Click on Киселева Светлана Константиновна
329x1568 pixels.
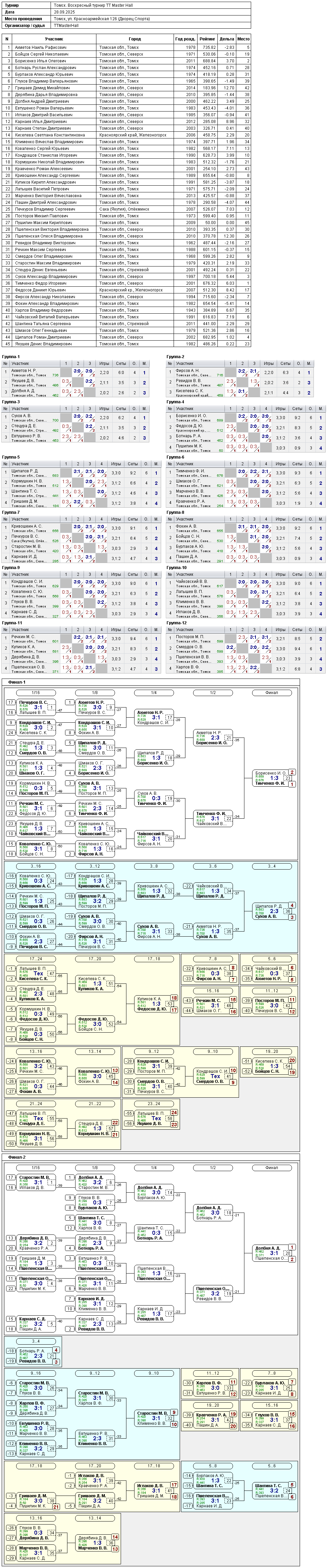(50, 135)
